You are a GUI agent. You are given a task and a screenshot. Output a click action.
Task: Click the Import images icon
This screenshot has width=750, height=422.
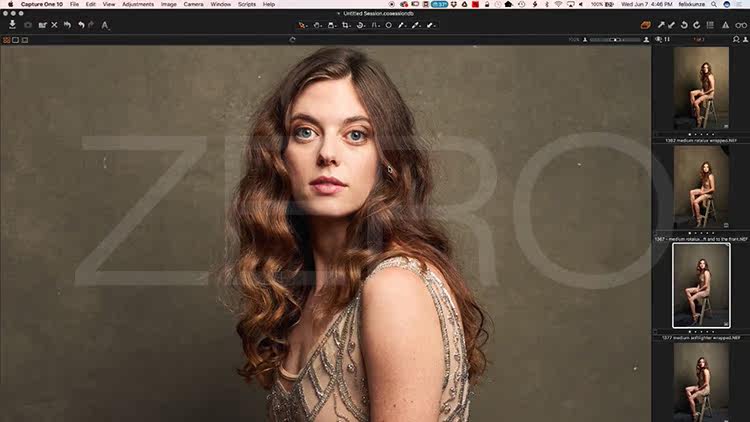click(x=12, y=25)
